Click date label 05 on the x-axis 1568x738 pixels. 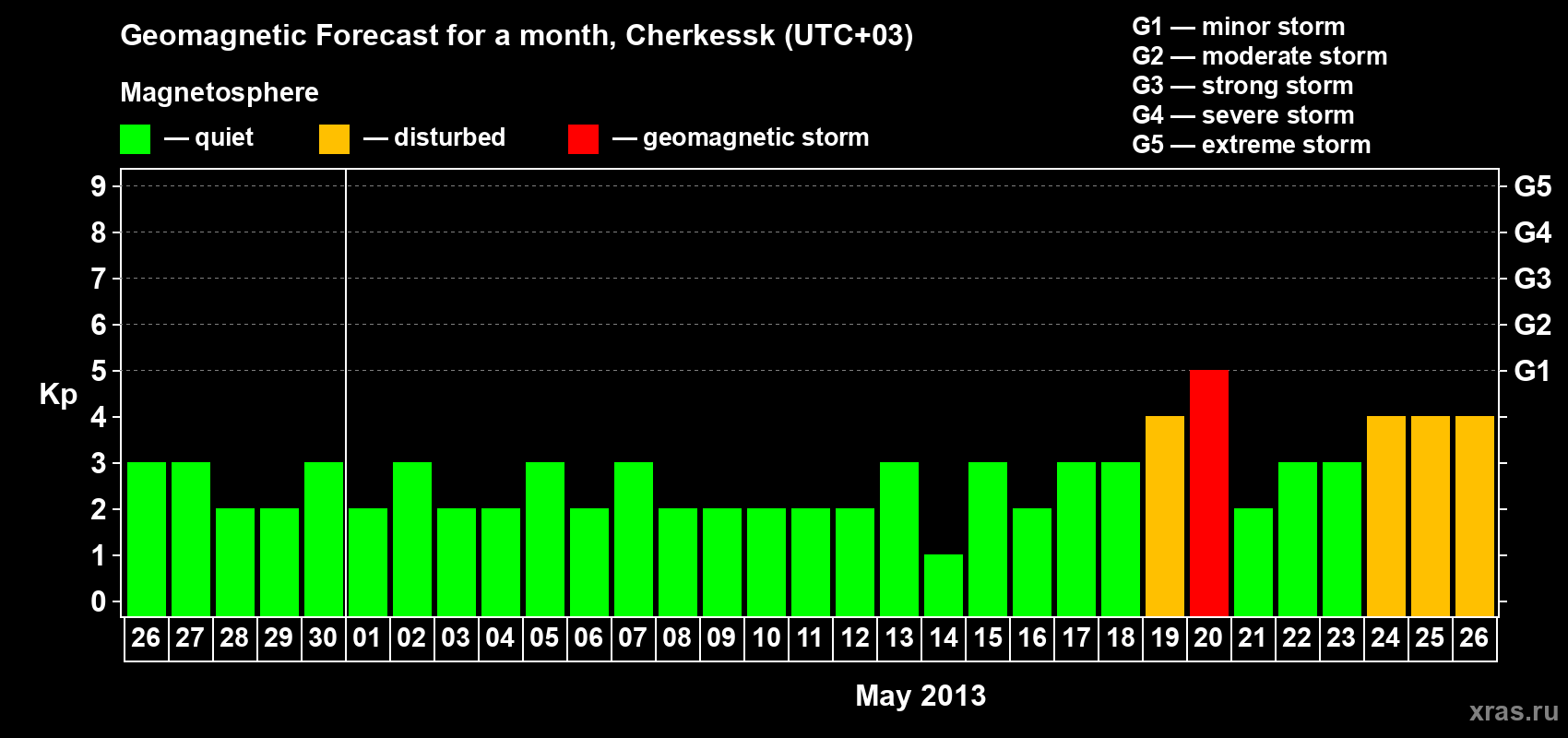click(544, 637)
